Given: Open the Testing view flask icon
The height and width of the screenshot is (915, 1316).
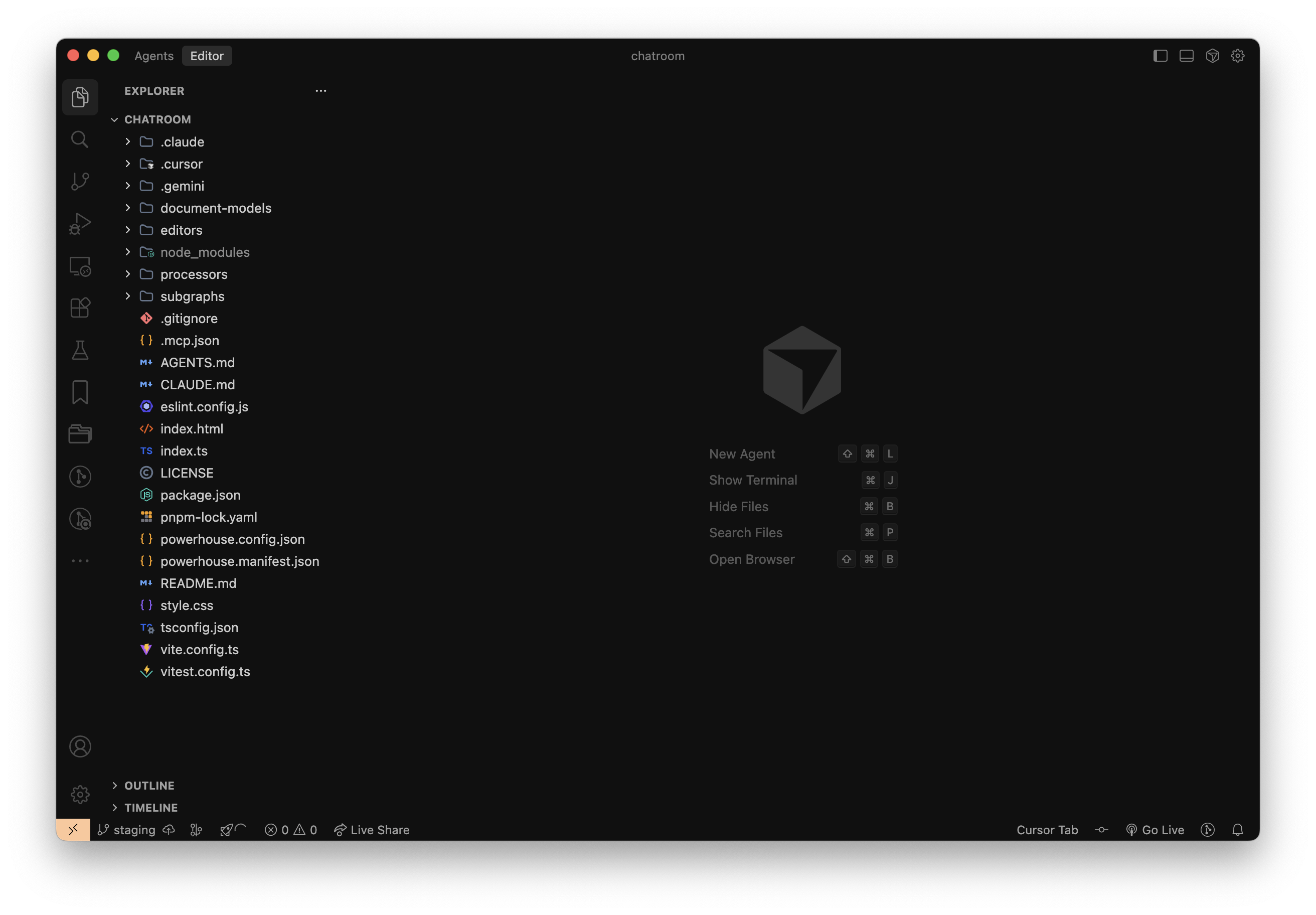Looking at the screenshot, I should click(x=80, y=350).
